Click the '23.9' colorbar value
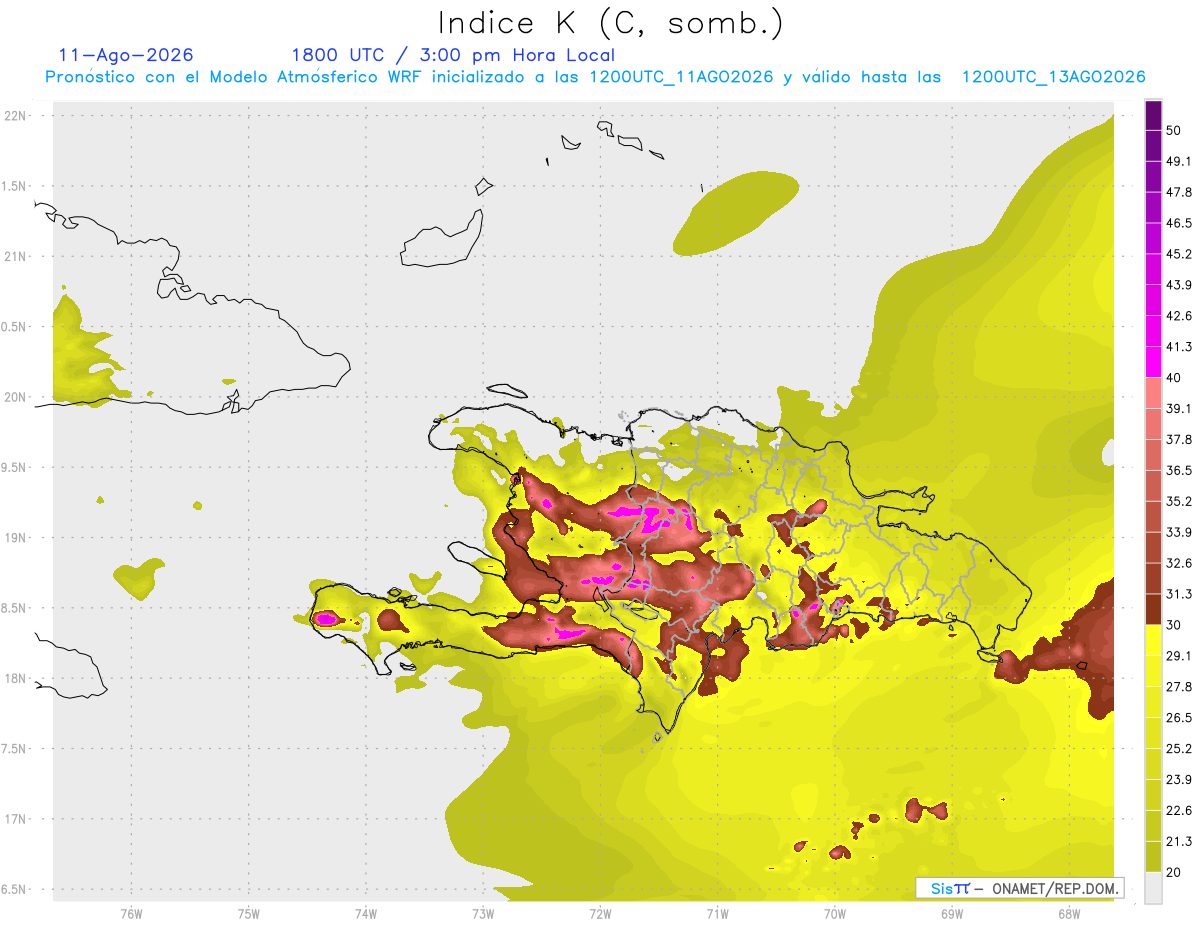 [1179, 780]
